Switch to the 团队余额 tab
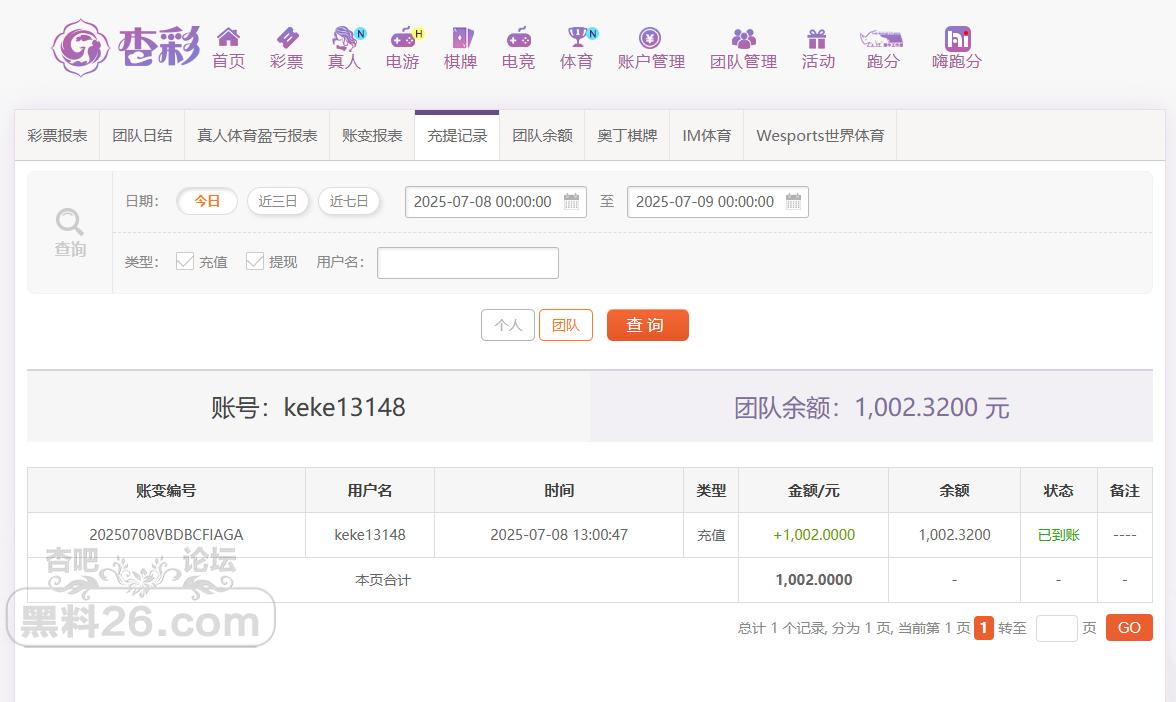 click(542, 136)
